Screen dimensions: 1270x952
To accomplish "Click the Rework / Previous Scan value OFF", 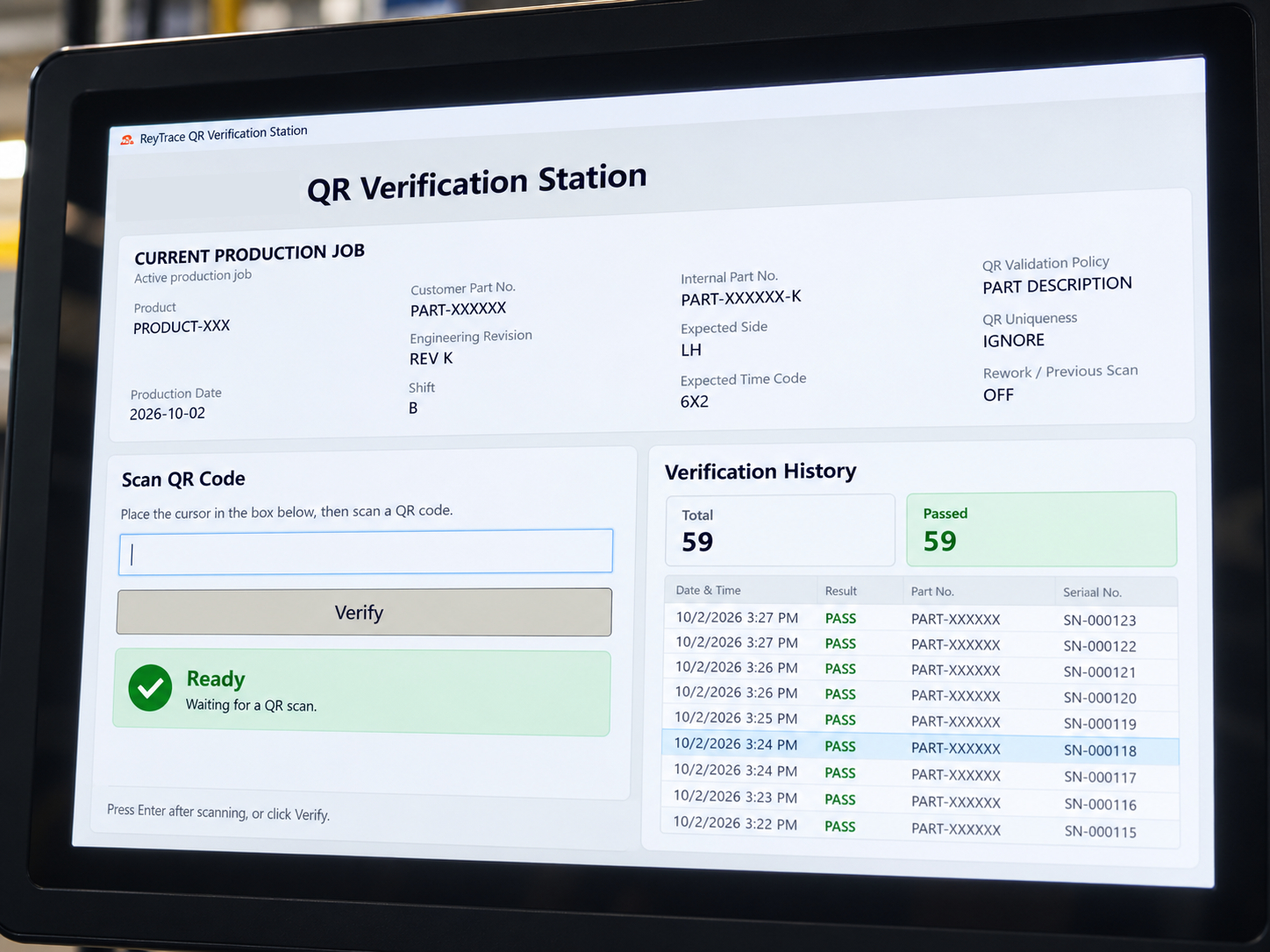I will coord(998,394).
